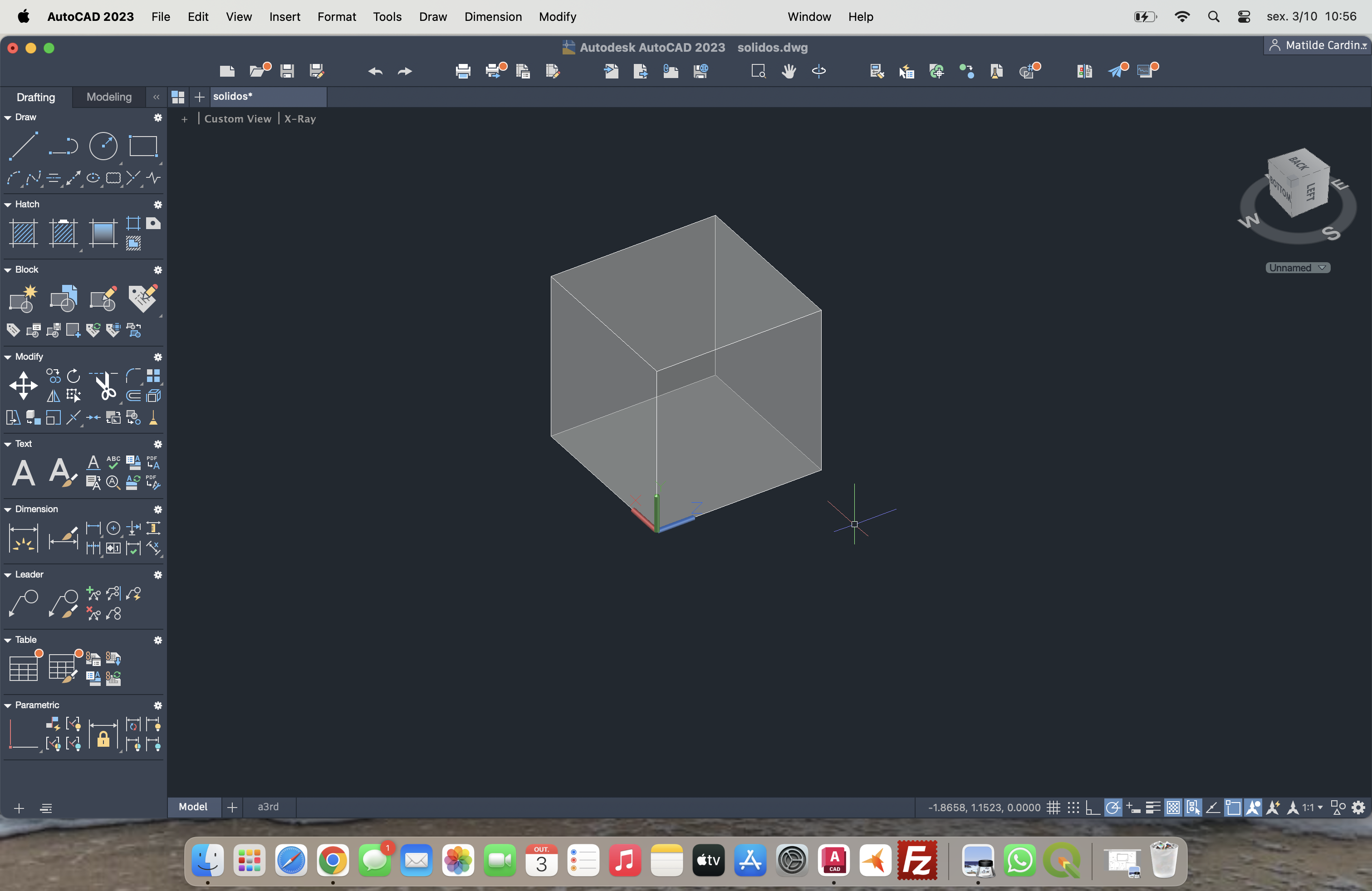Collapse the Hatch panel section
Viewport: 1372px width, 891px height.
[8, 205]
